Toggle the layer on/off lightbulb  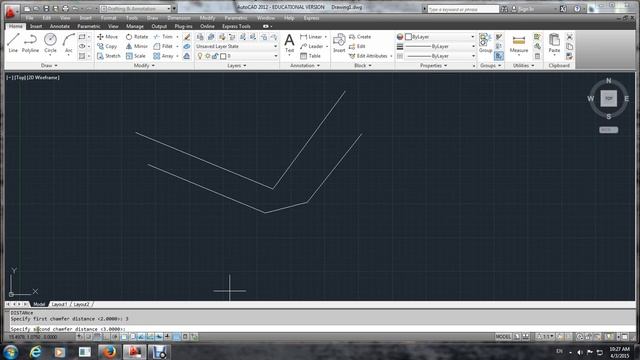coord(200,56)
